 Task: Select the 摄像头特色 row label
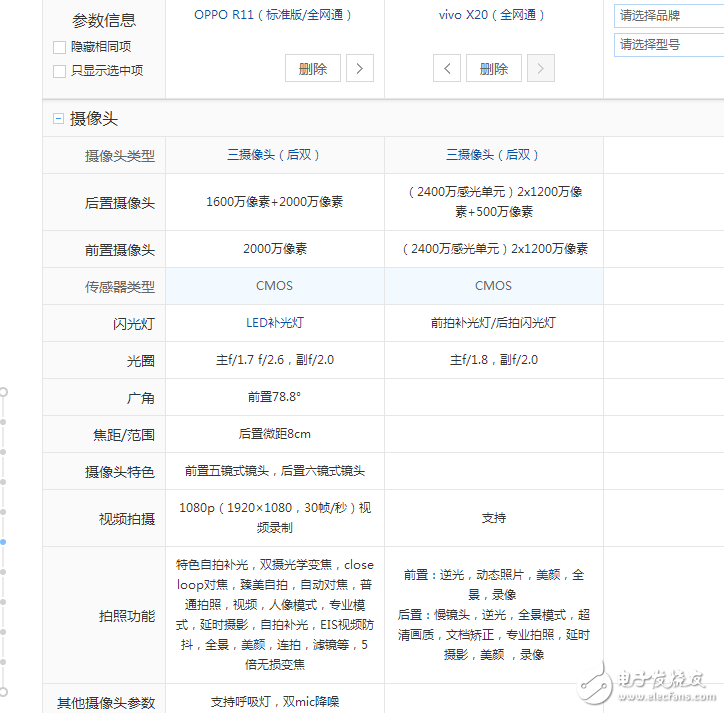(x=120, y=472)
